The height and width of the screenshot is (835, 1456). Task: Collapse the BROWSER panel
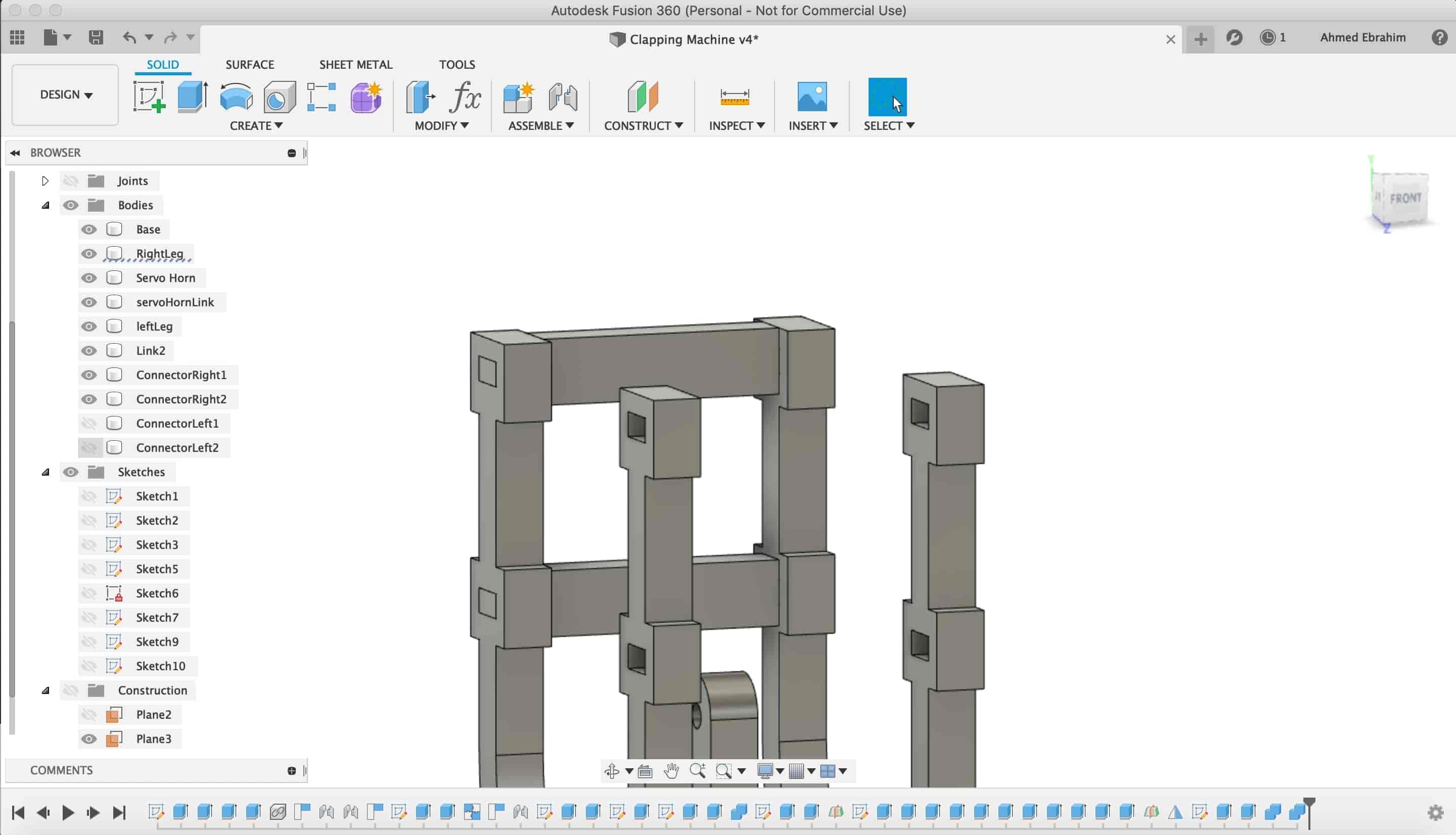(x=16, y=153)
